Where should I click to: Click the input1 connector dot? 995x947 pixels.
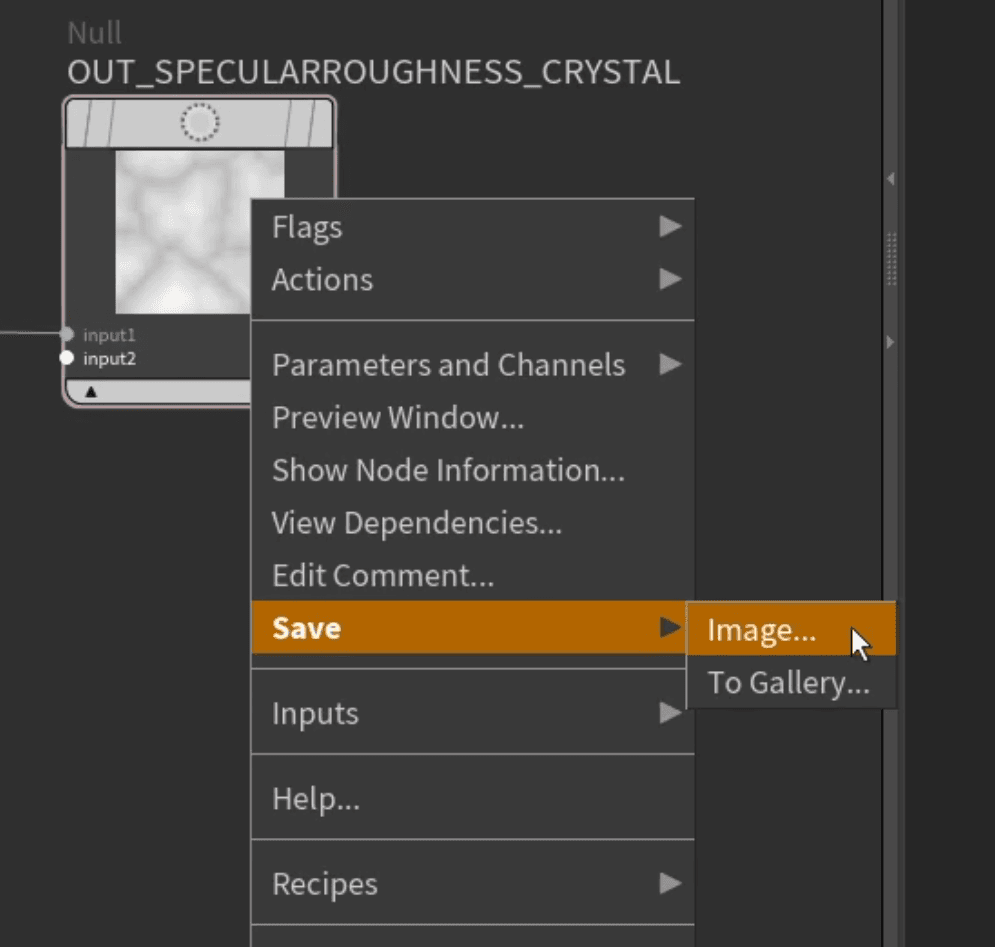[67, 334]
